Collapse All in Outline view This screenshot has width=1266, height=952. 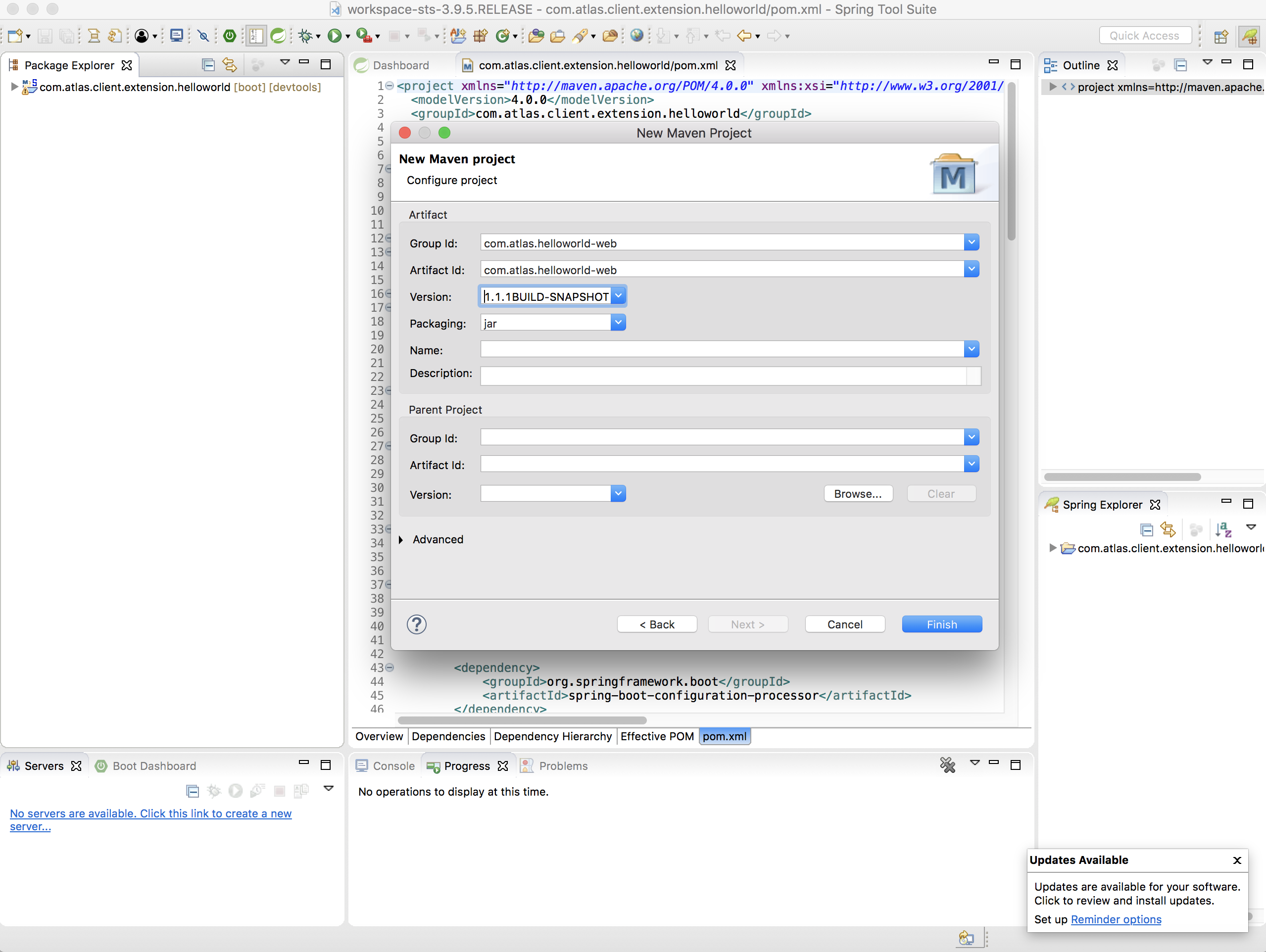pos(1180,65)
